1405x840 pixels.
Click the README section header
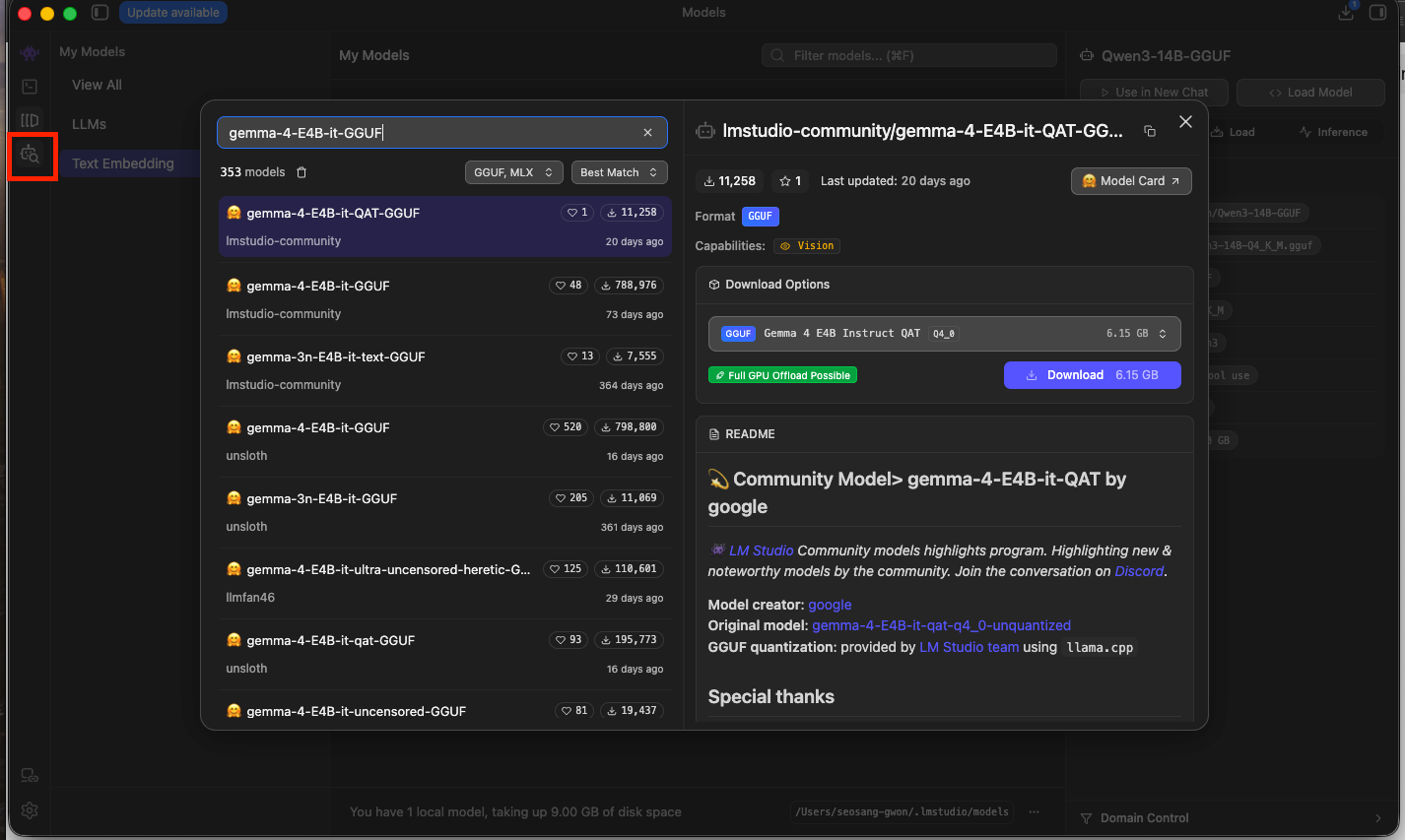[x=750, y=434]
